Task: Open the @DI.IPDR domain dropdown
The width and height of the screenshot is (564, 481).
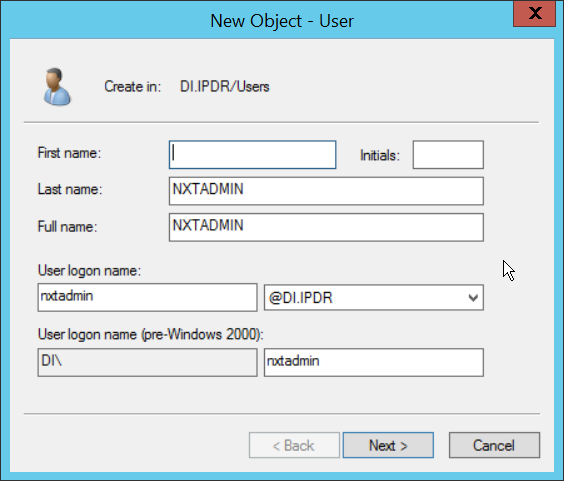Action: [x=374, y=298]
